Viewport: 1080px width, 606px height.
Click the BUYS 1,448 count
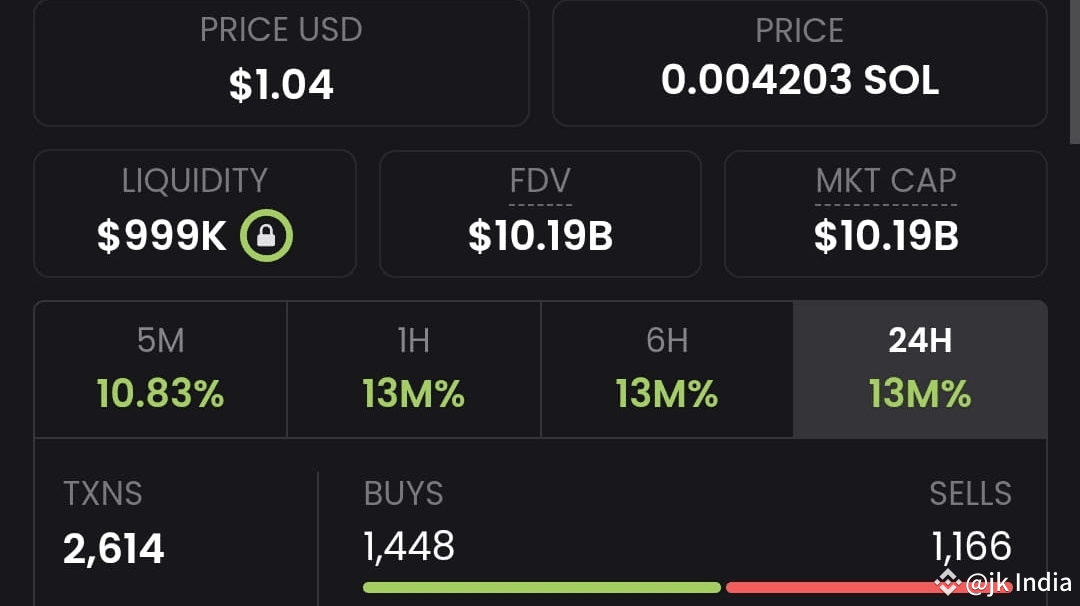pyautogui.click(x=409, y=547)
